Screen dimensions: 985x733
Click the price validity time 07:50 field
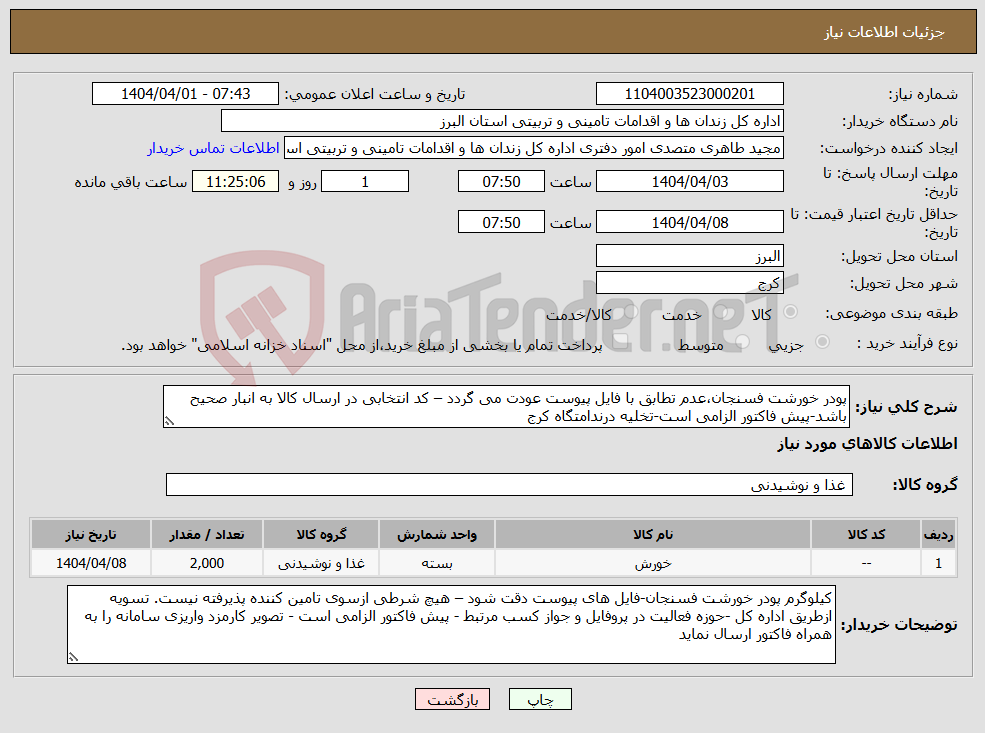(501, 222)
